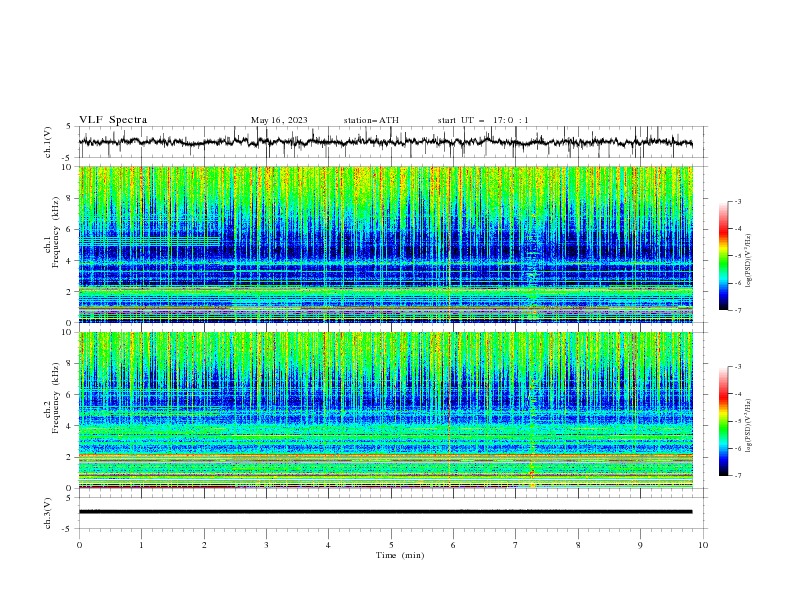The width and height of the screenshot is (792, 612).
Task: Click the "4" kHz tick on ch.1 frequency axis
Action: coord(70,261)
